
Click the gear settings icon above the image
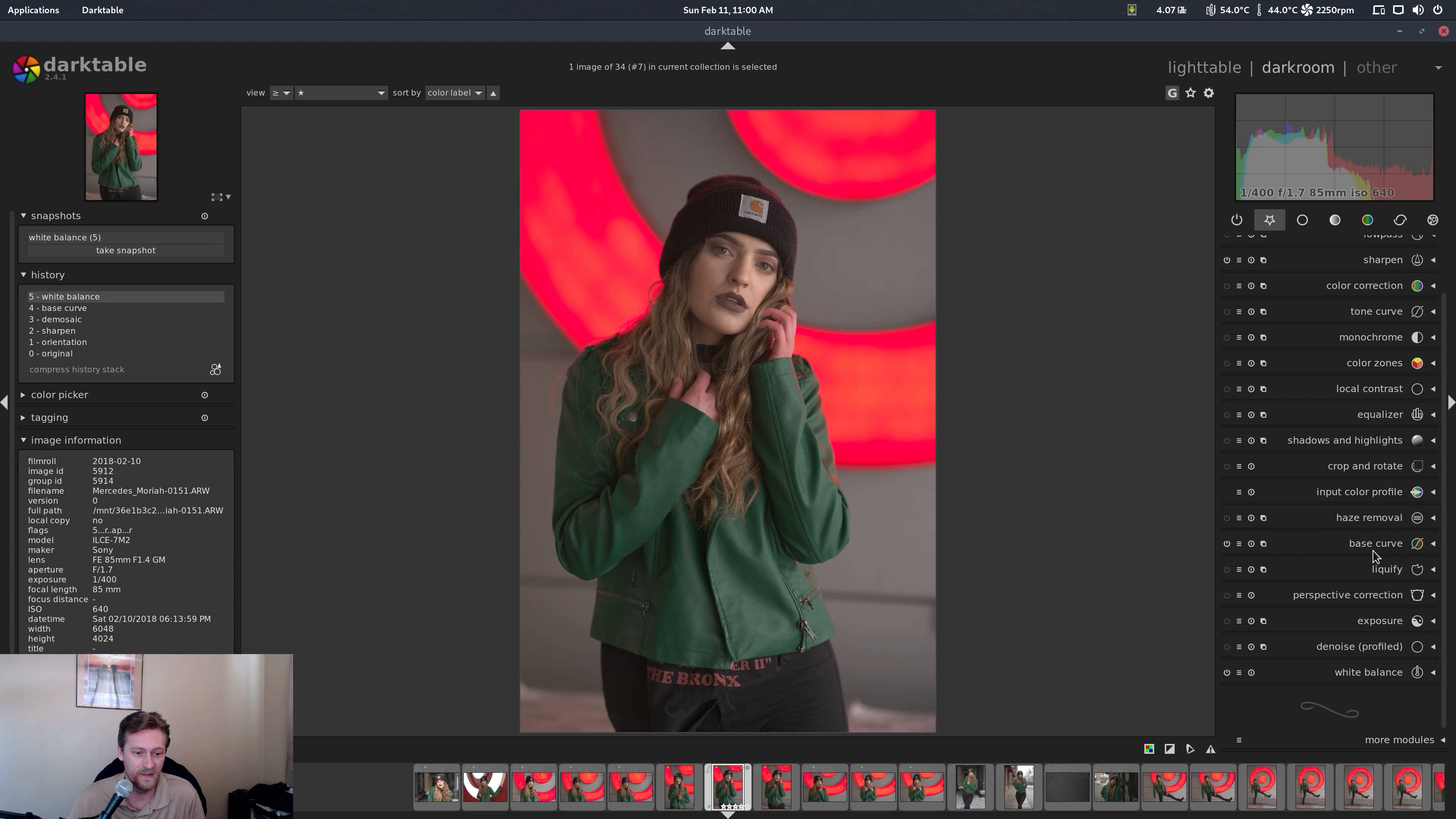point(1208,93)
